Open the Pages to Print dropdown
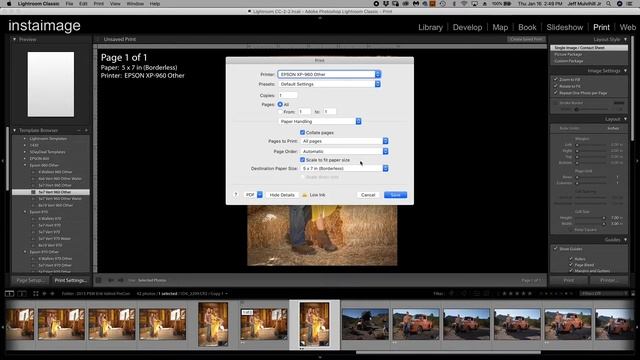The image size is (640, 360). (x=344, y=141)
